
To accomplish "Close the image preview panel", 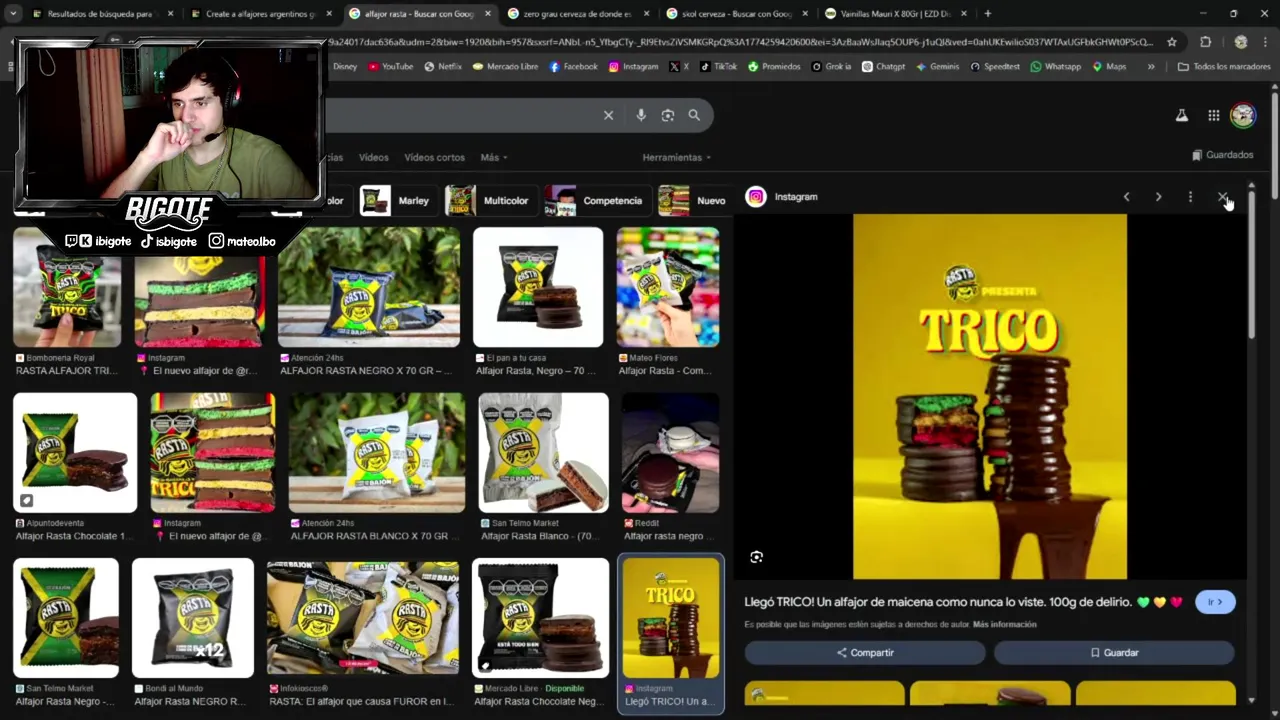I will tap(1222, 197).
